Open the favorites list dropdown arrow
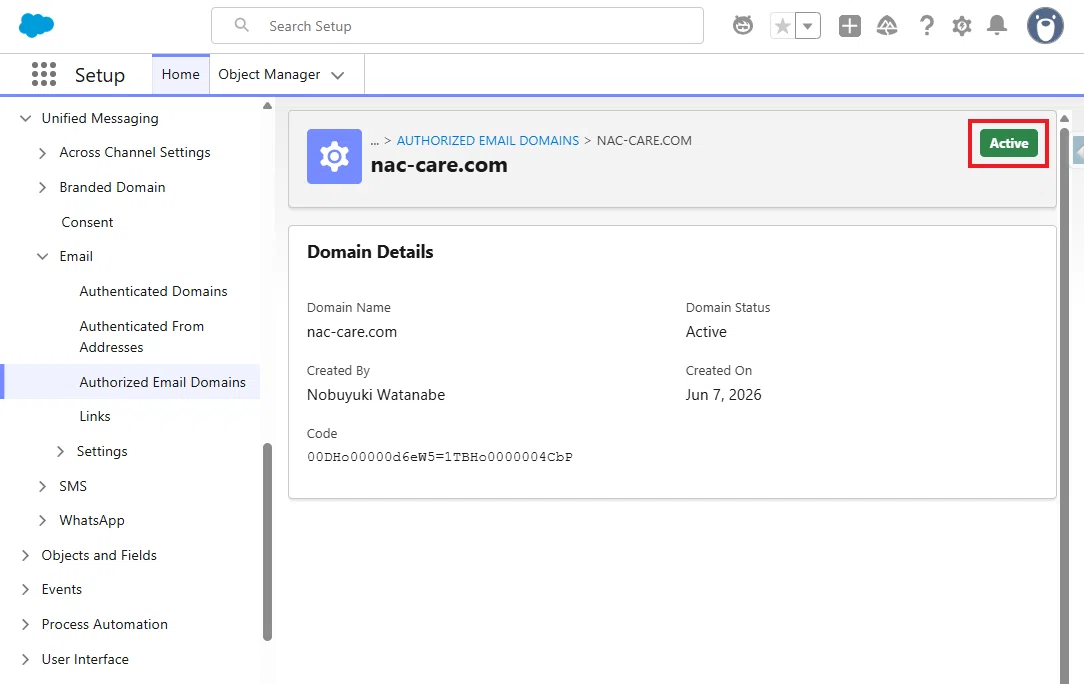Image resolution: width=1084 pixels, height=684 pixels. (807, 26)
